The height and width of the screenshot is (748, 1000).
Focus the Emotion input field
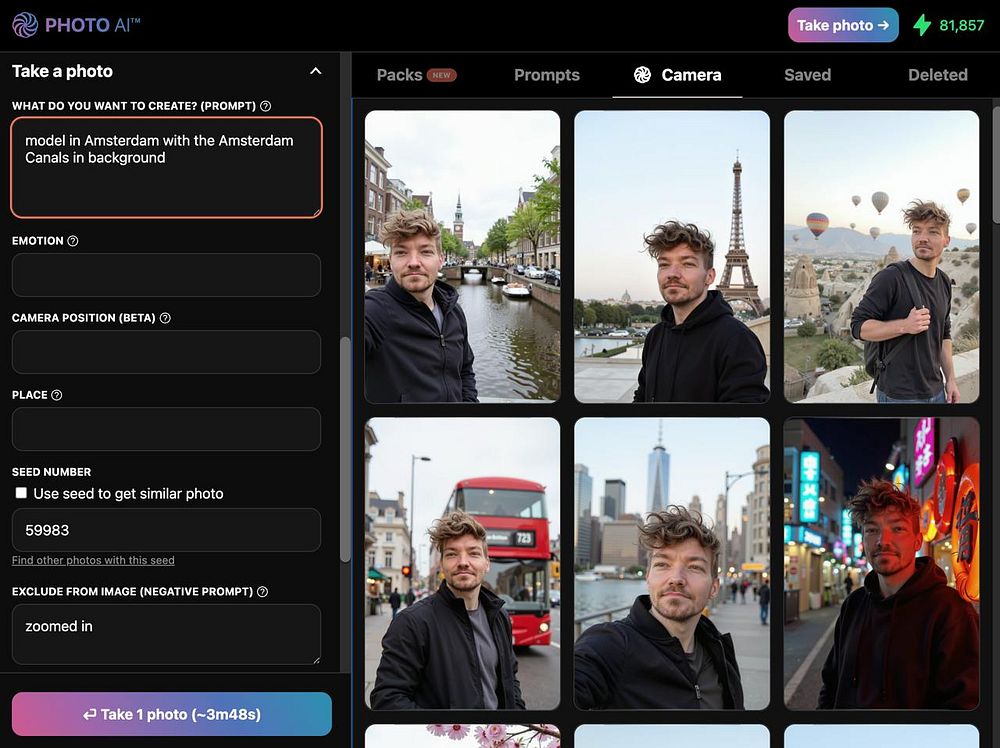tap(166, 275)
